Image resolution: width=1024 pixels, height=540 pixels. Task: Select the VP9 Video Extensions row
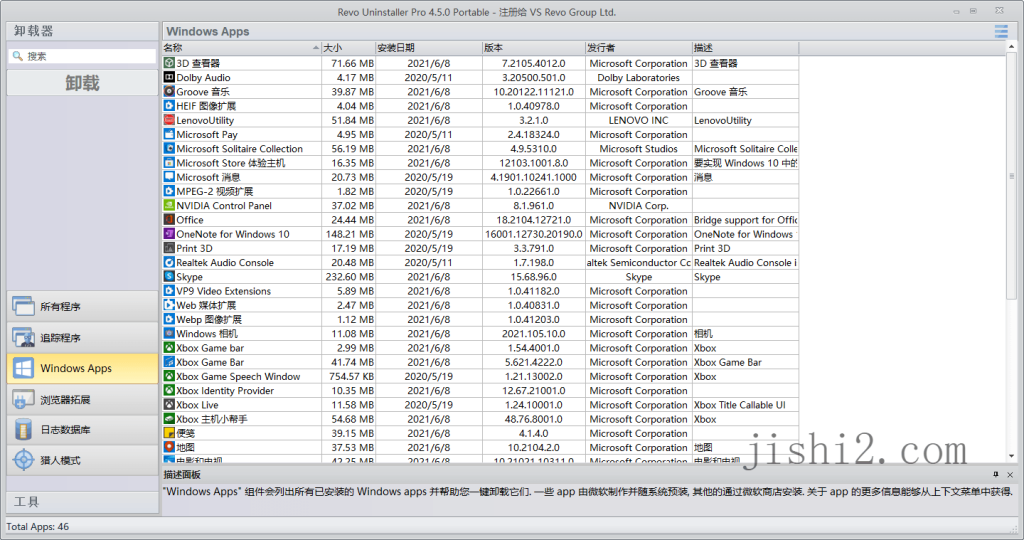[480, 291]
